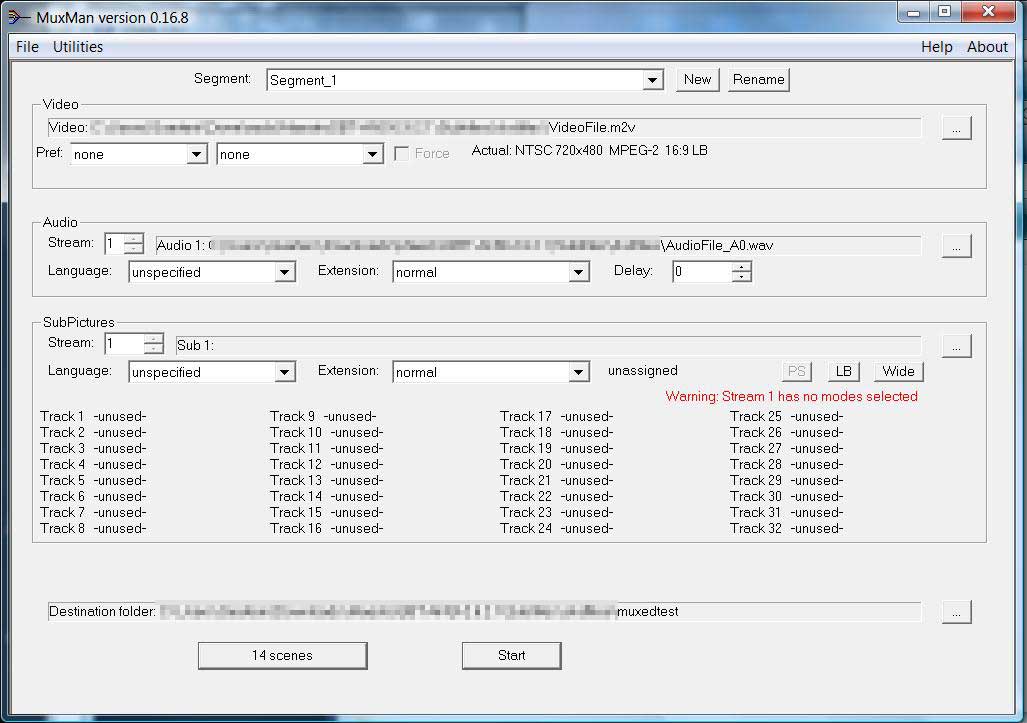Close the MuxMan window
The height and width of the screenshot is (723, 1027).
(x=989, y=12)
